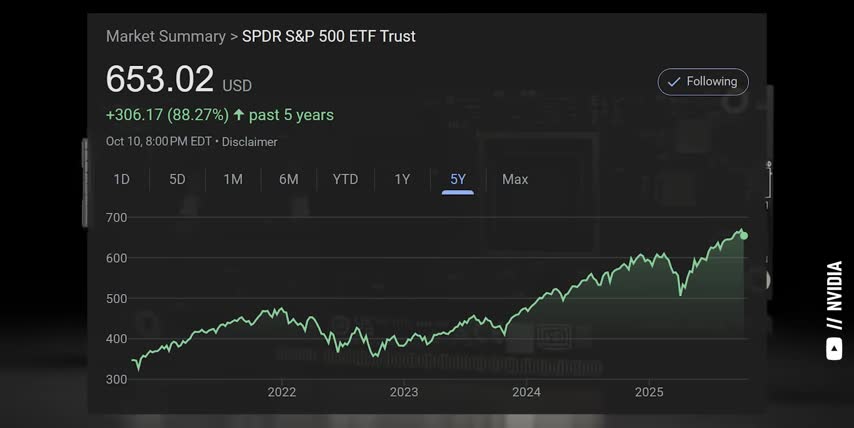The height and width of the screenshot is (428, 854).
Task: Click the green up arrow near past 5 years
Action: [x=239, y=115]
